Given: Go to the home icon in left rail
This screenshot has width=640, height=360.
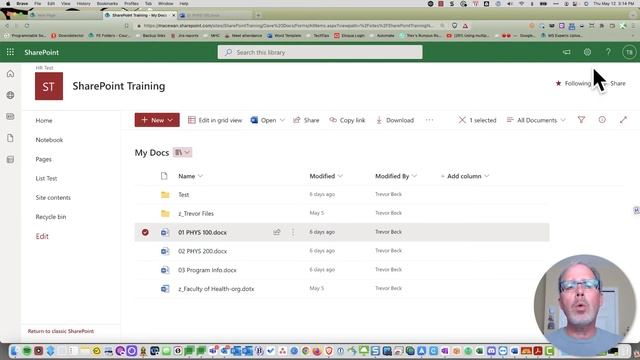Looking at the screenshot, I should [x=11, y=74].
